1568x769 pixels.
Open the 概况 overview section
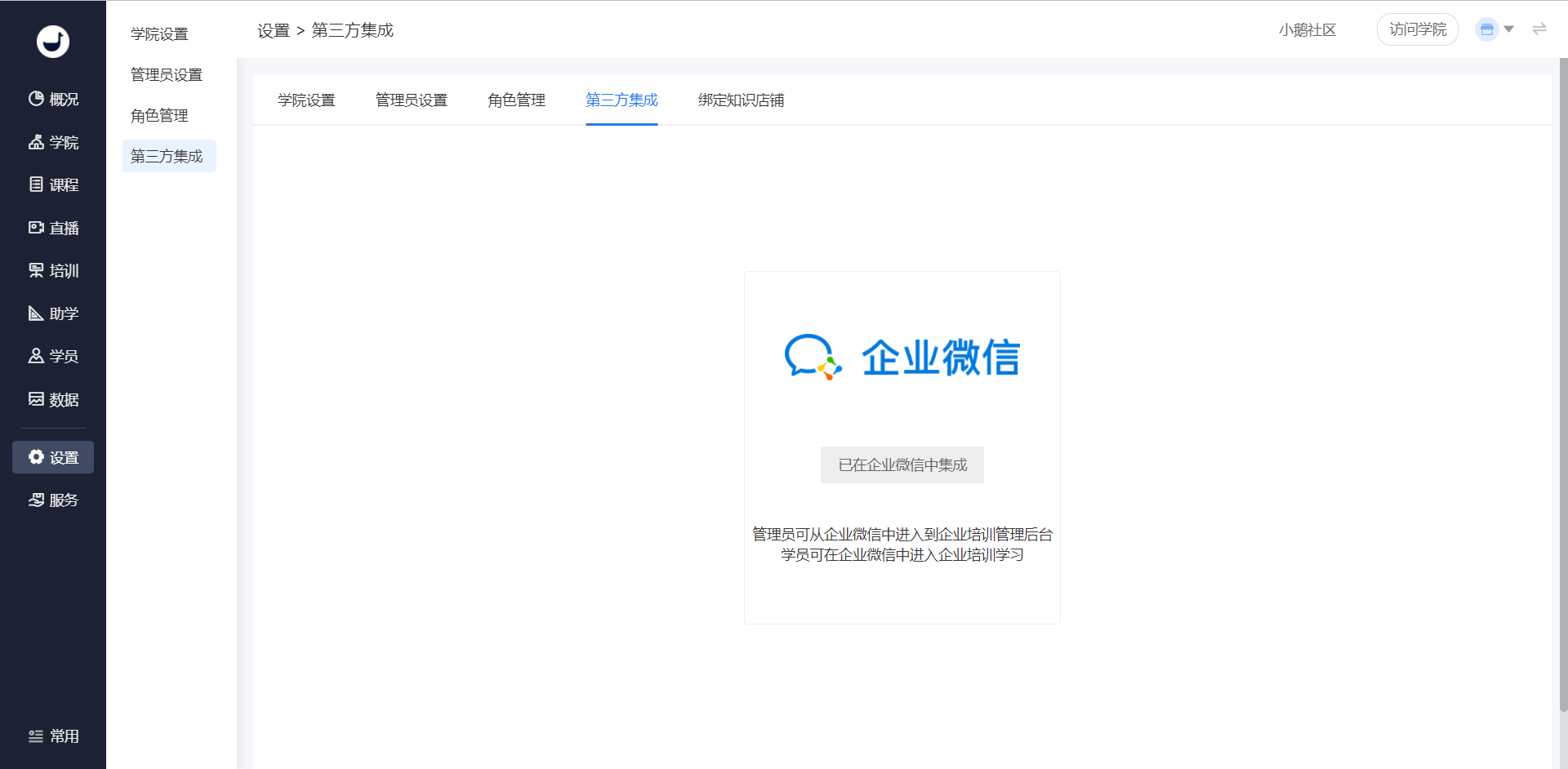pyautogui.click(x=53, y=99)
